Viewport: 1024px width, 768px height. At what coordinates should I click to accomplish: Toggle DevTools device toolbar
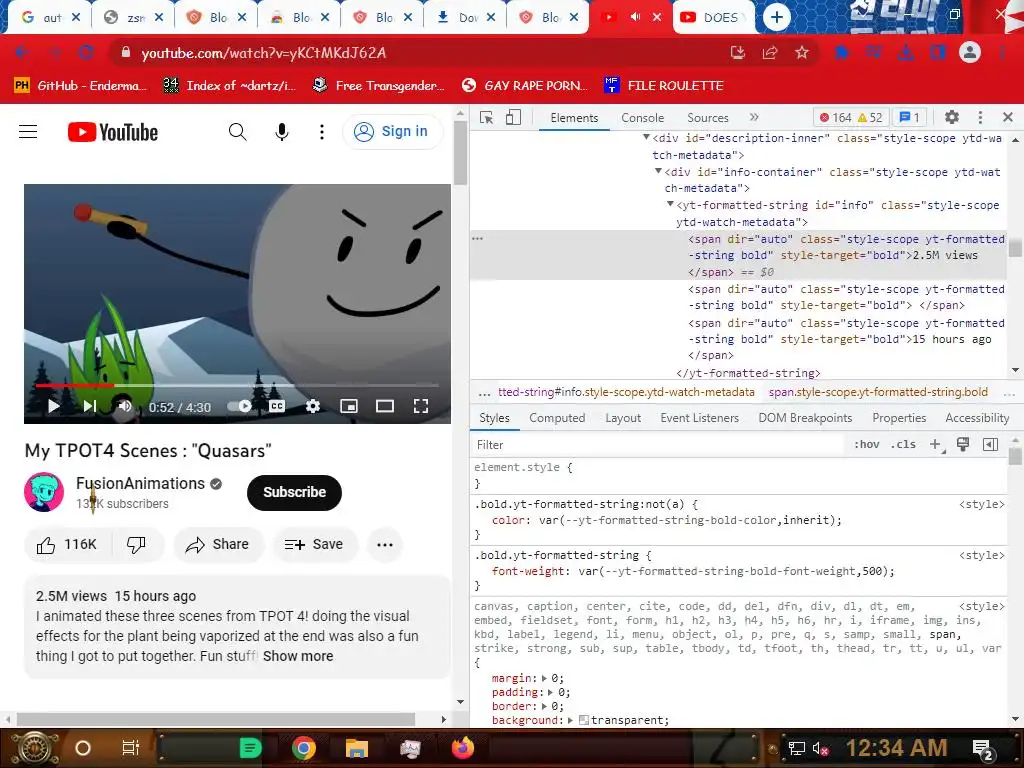pos(513,118)
